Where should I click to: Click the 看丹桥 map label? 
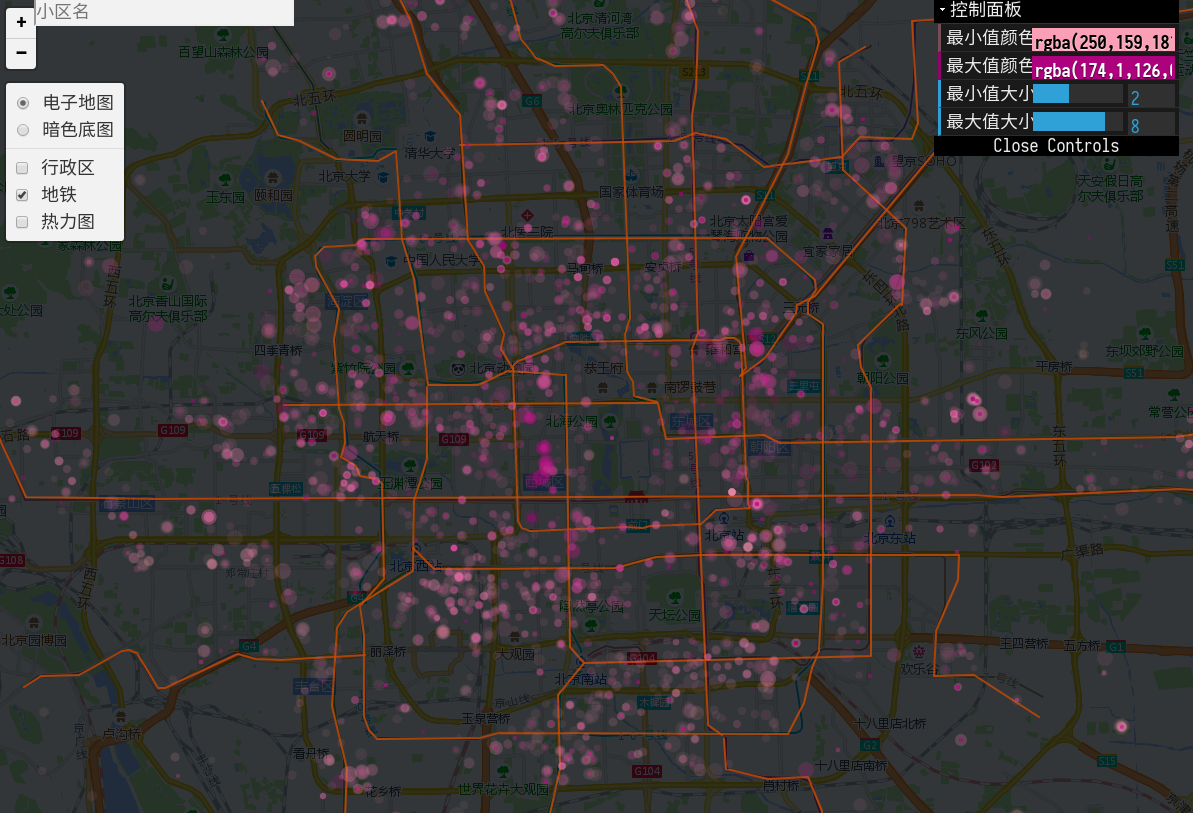click(312, 754)
